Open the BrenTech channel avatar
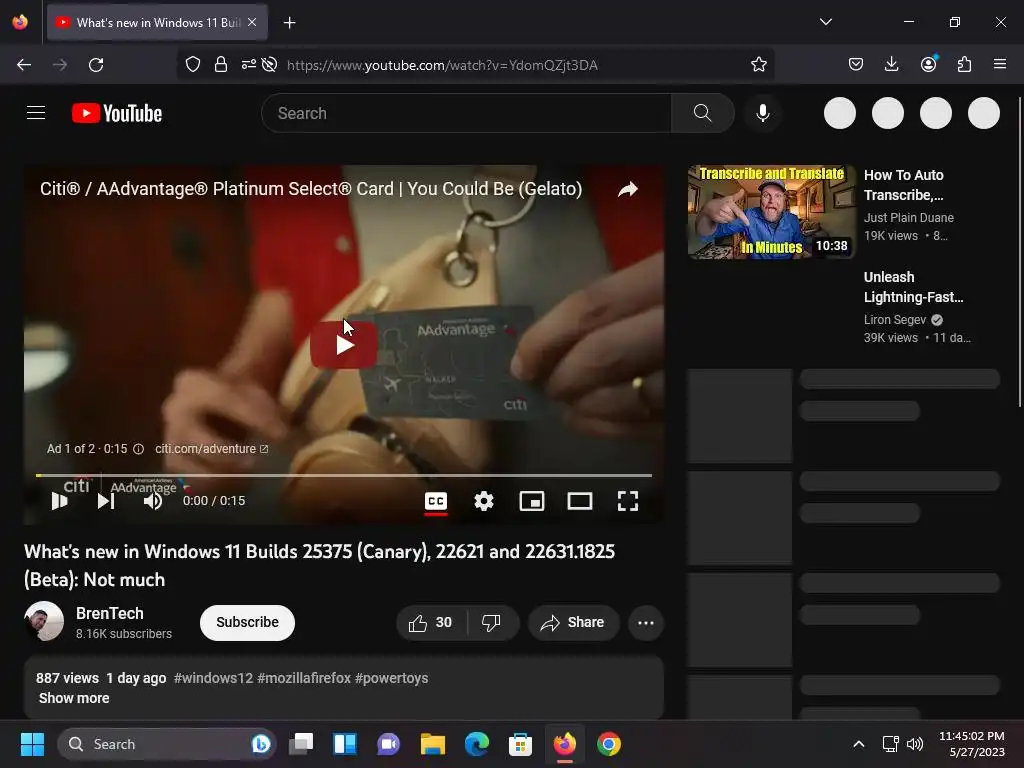The height and width of the screenshot is (768, 1024). pyautogui.click(x=44, y=621)
